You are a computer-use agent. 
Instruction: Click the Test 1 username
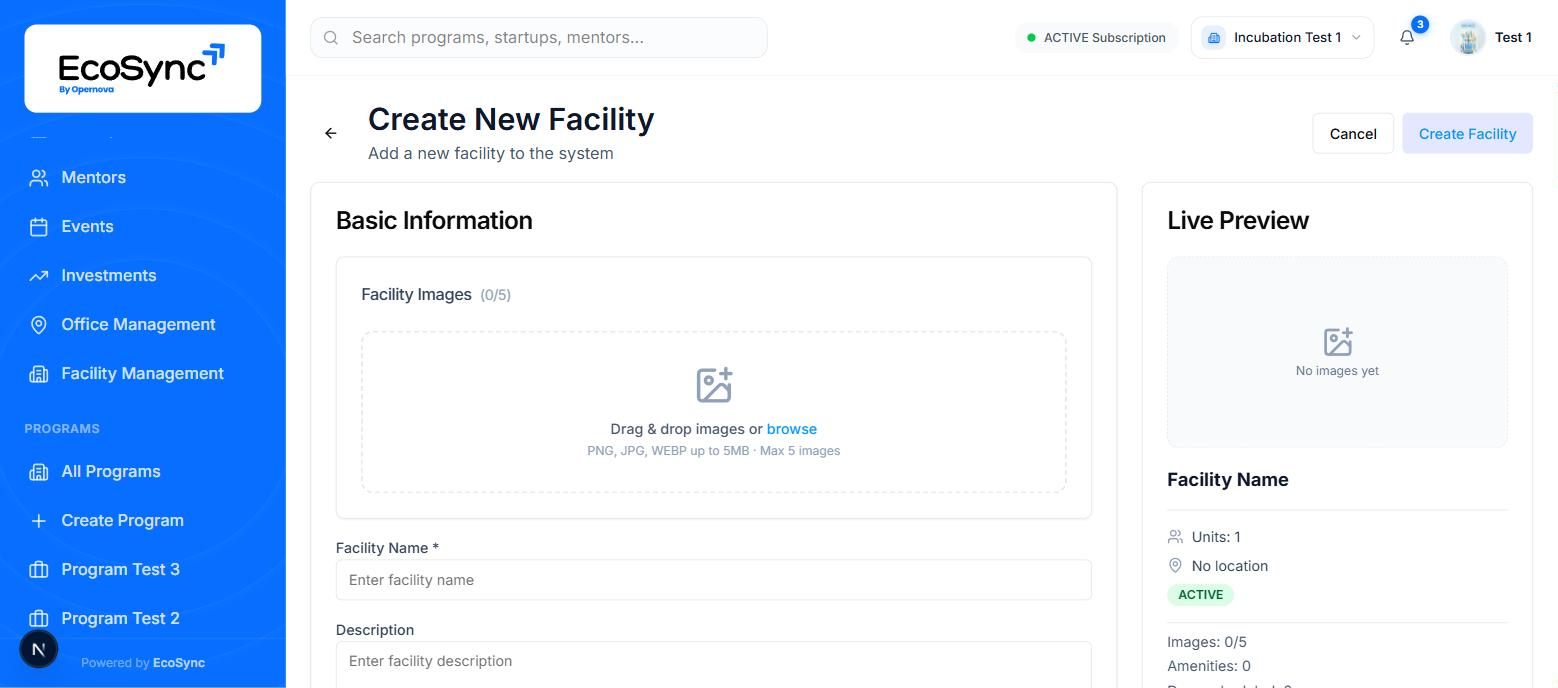point(1513,37)
